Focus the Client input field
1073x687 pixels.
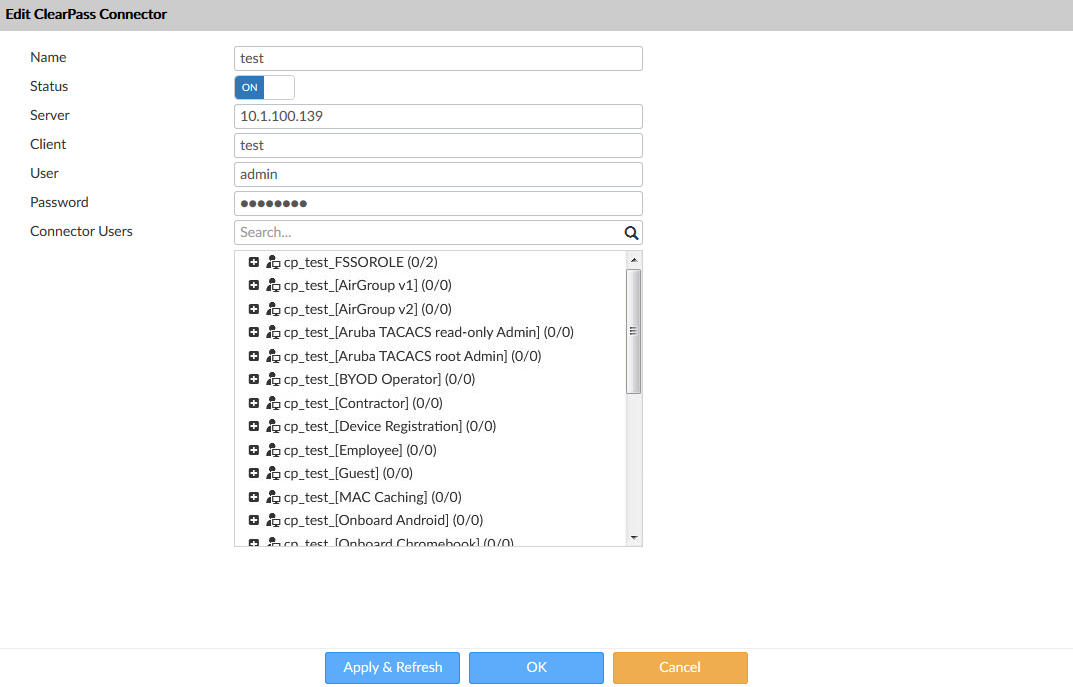pos(438,146)
